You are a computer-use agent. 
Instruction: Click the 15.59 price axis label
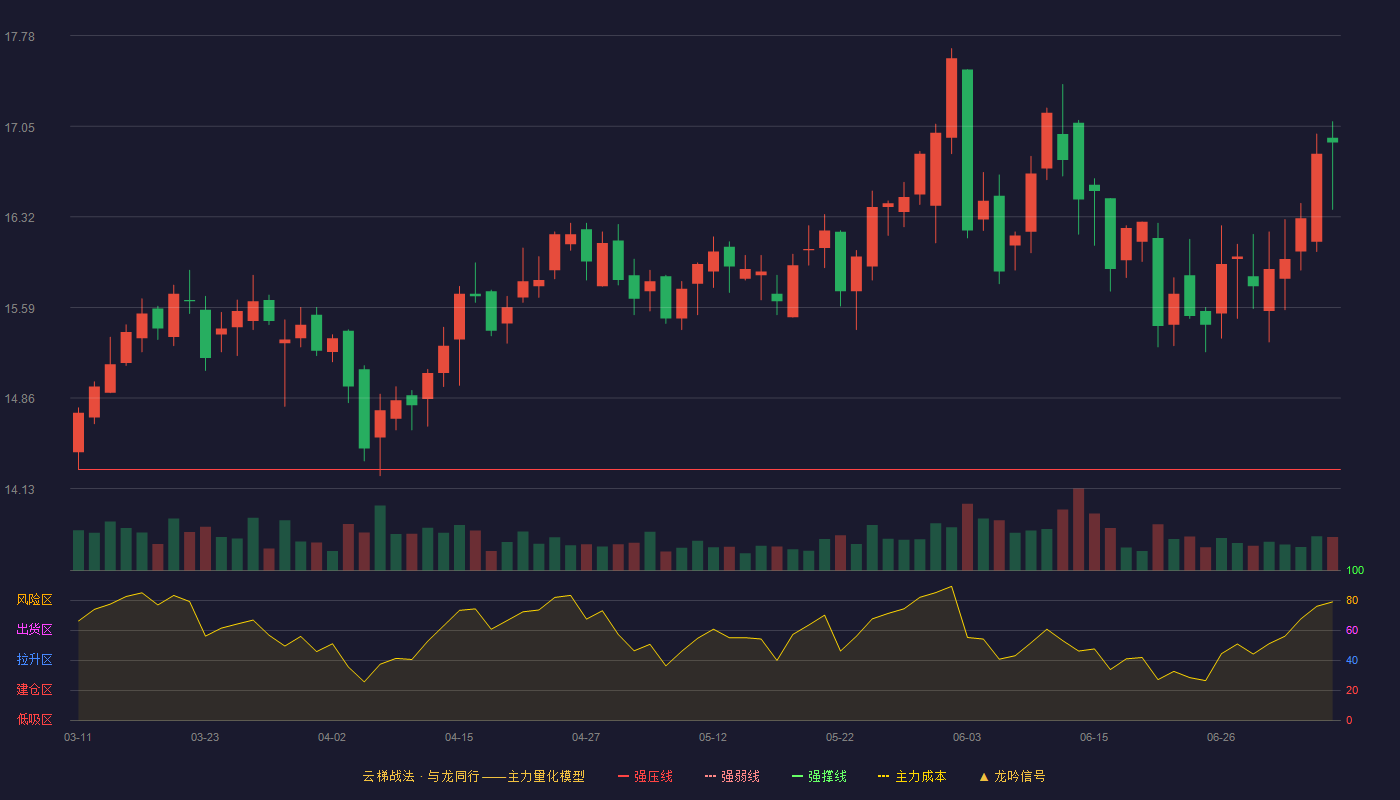(x=19, y=308)
